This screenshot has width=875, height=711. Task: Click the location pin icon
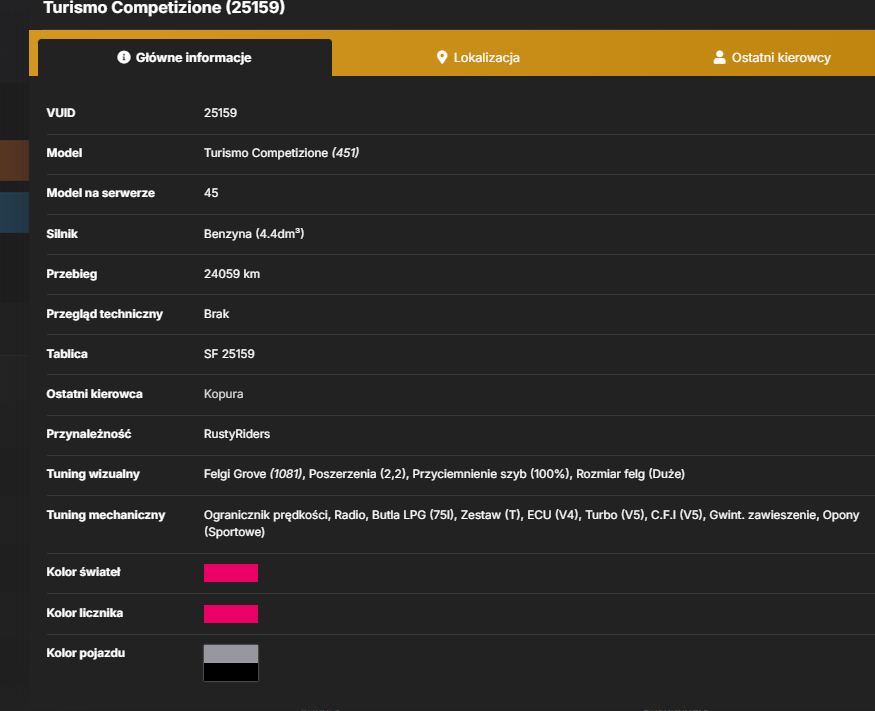[442, 57]
